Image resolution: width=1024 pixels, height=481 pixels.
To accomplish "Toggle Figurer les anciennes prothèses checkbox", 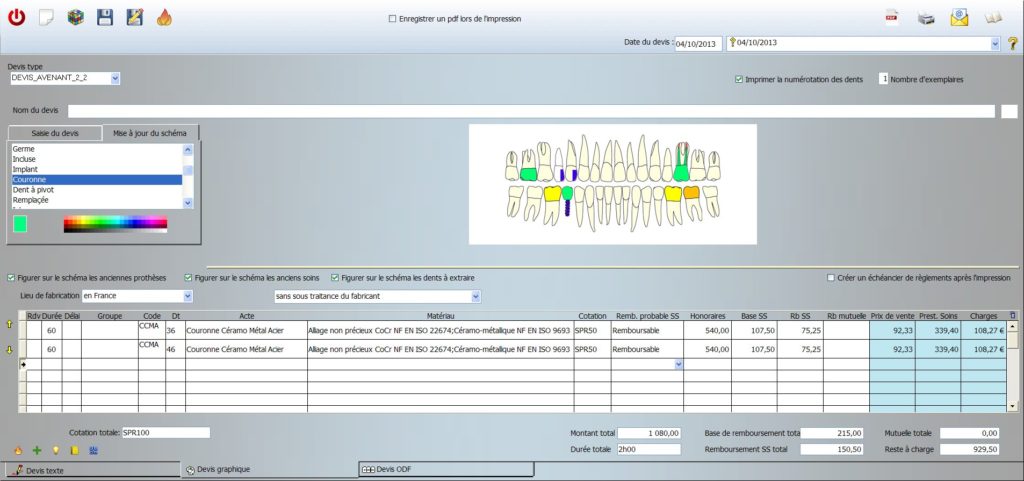I will (11, 278).
